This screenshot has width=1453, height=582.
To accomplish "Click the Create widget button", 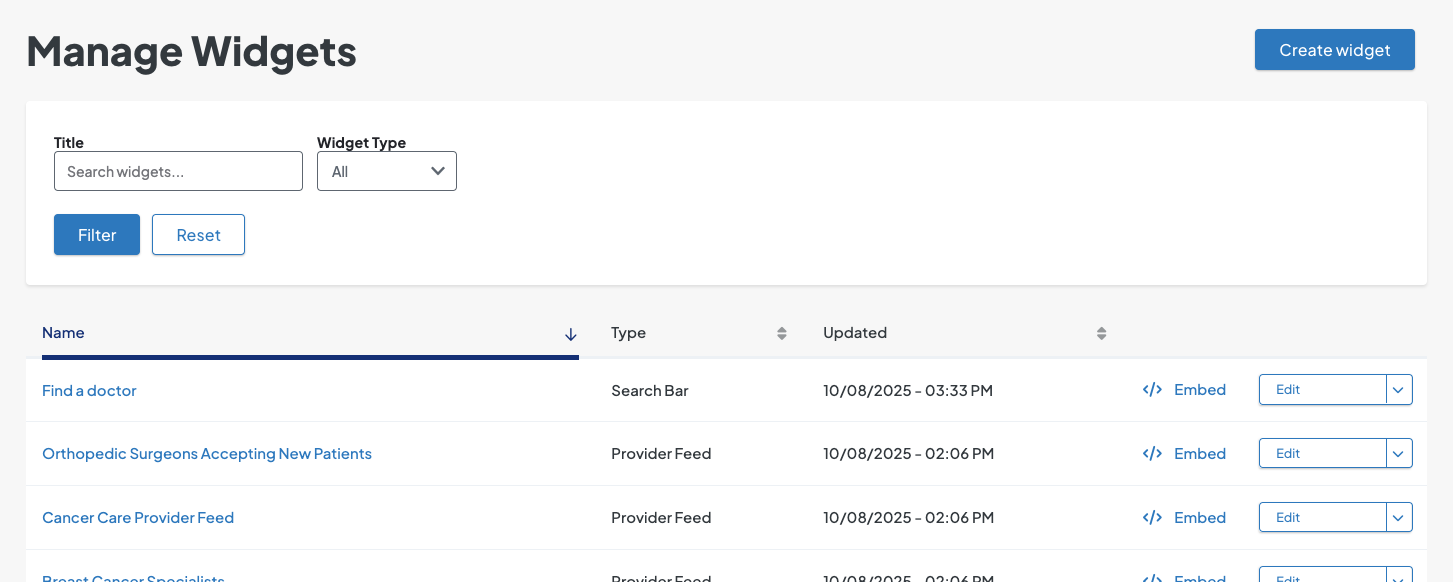I will tap(1334, 49).
